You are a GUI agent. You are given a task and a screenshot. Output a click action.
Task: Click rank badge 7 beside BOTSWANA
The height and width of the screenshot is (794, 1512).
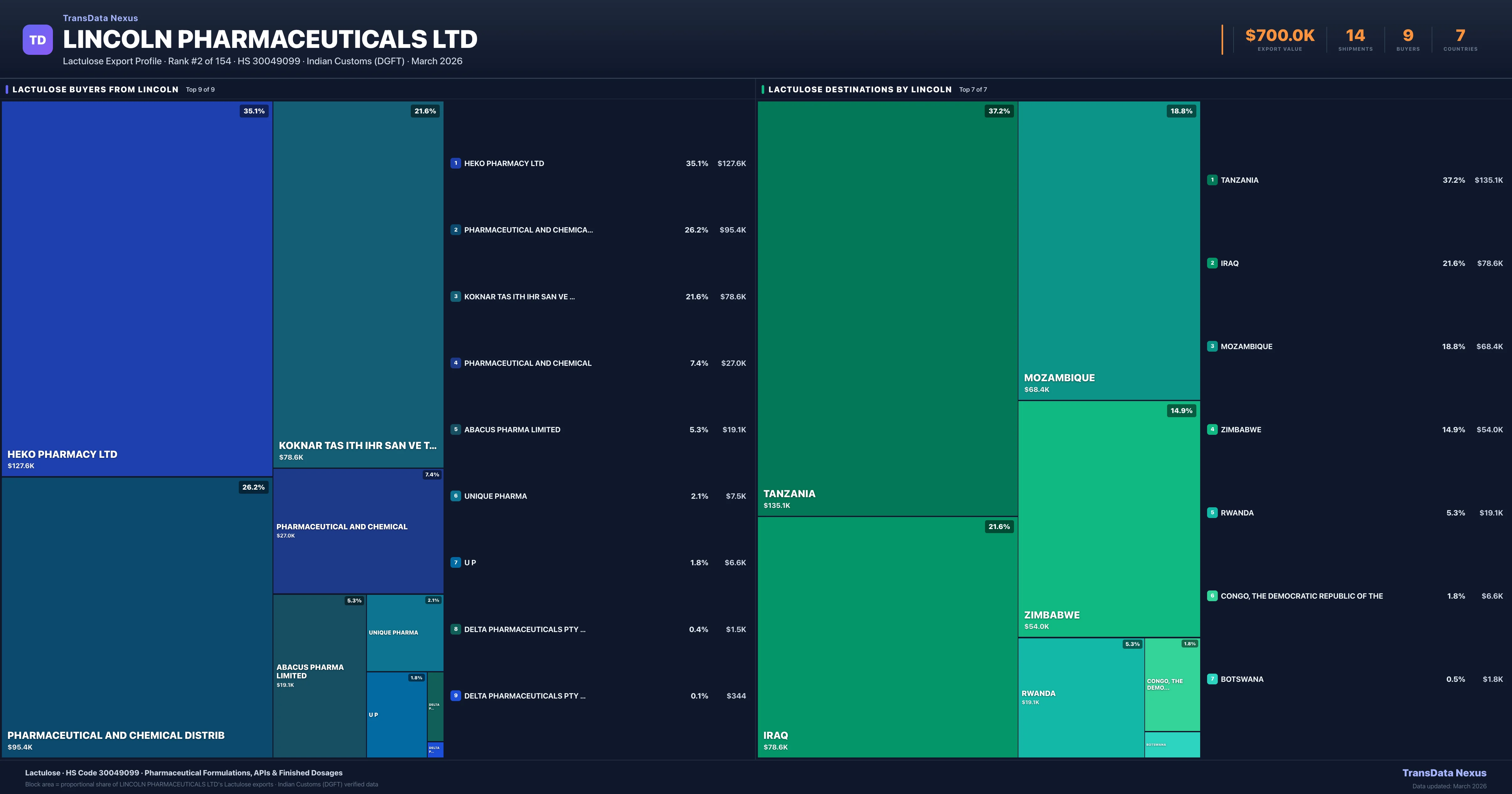click(1213, 679)
